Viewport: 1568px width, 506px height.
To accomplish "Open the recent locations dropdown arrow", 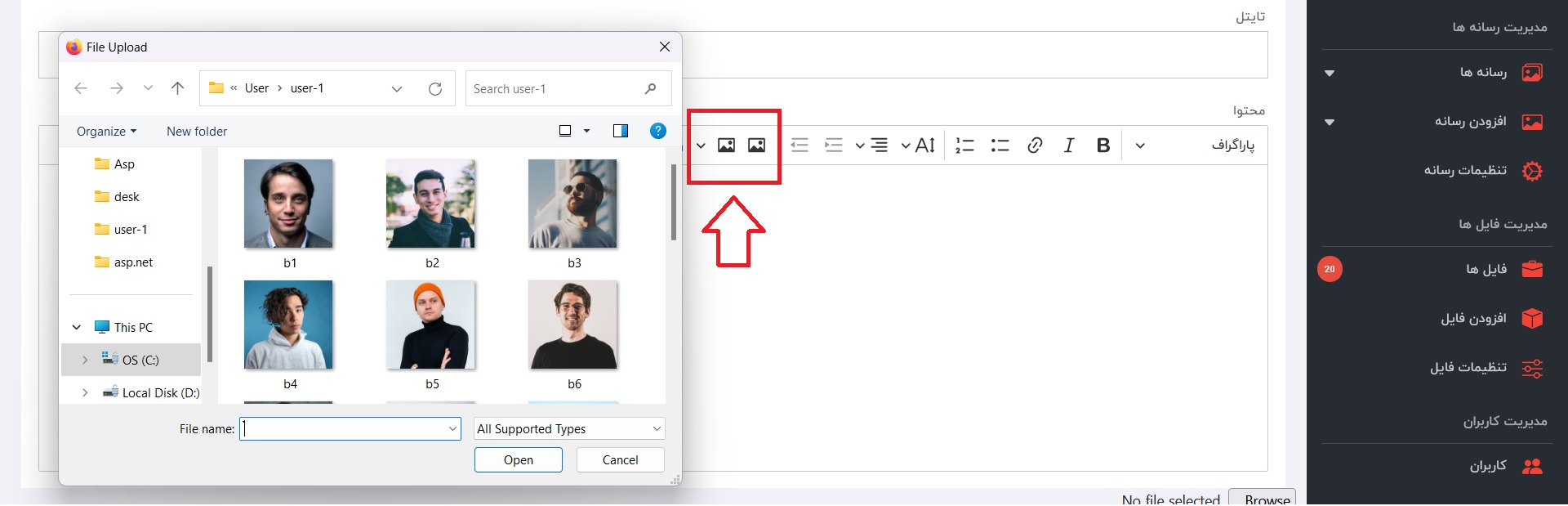I will pyautogui.click(x=148, y=88).
